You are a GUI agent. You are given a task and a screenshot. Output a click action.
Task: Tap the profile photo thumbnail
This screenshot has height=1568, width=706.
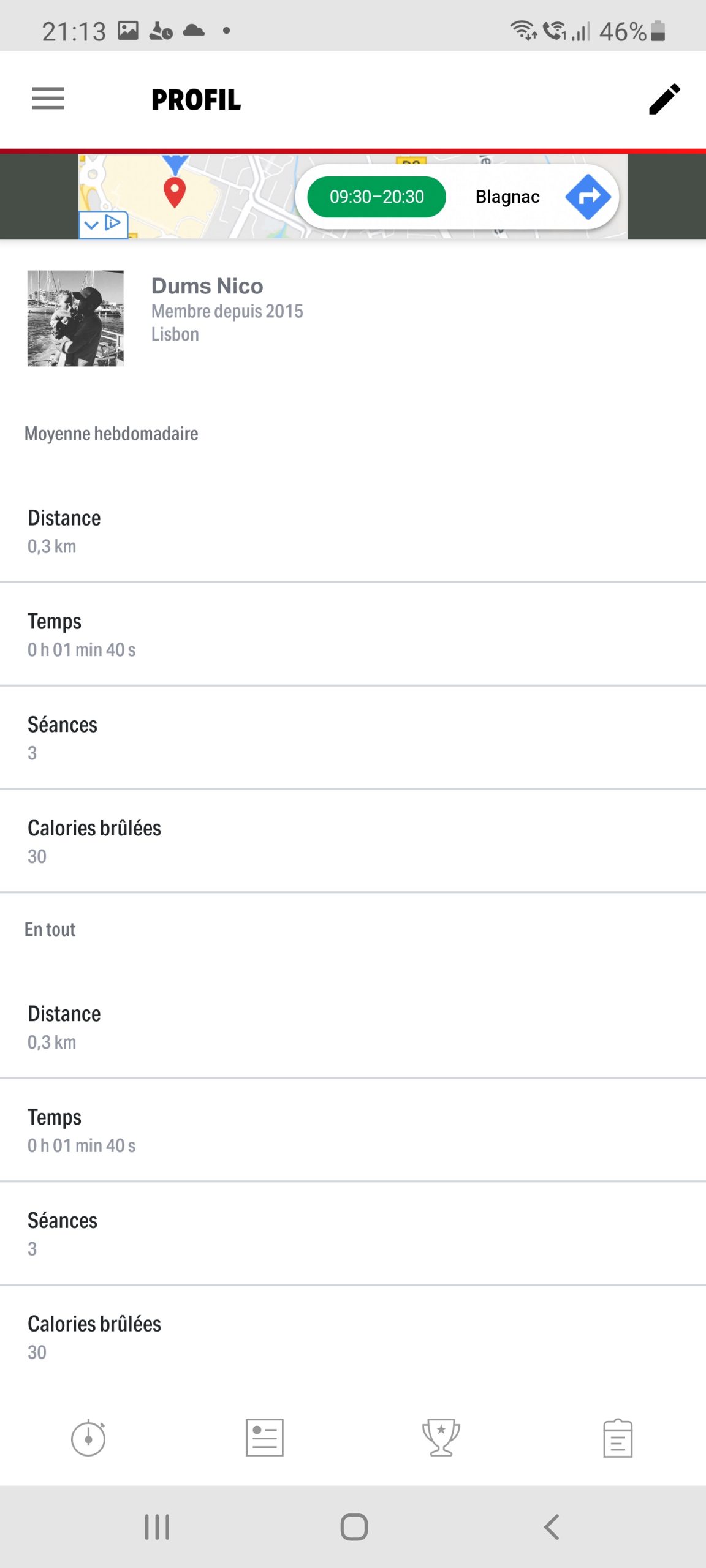pos(75,318)
